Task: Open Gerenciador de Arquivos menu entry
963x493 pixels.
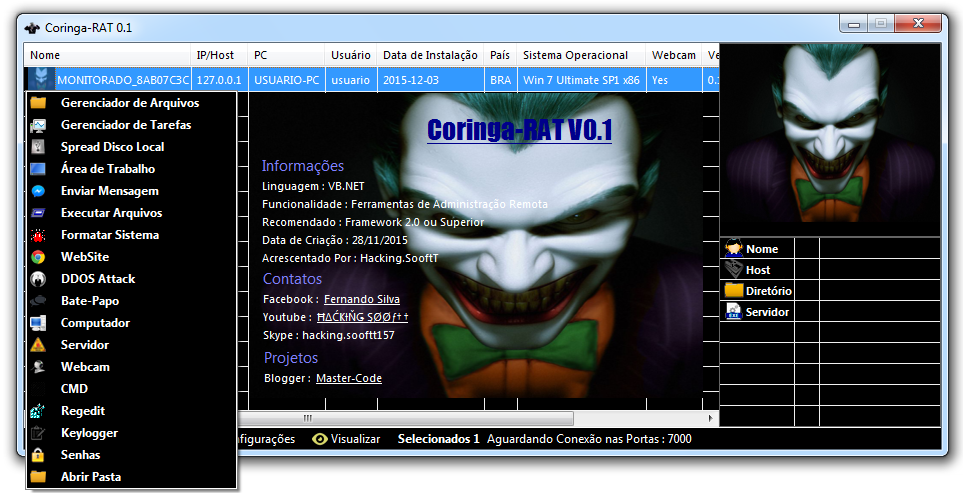Action: click(131, 103)
